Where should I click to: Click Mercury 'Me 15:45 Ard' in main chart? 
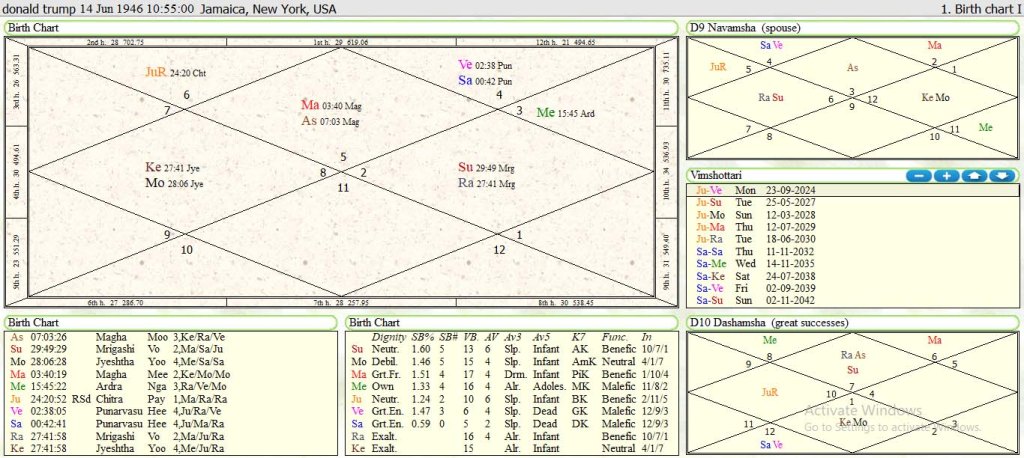(x=565, y=113)
